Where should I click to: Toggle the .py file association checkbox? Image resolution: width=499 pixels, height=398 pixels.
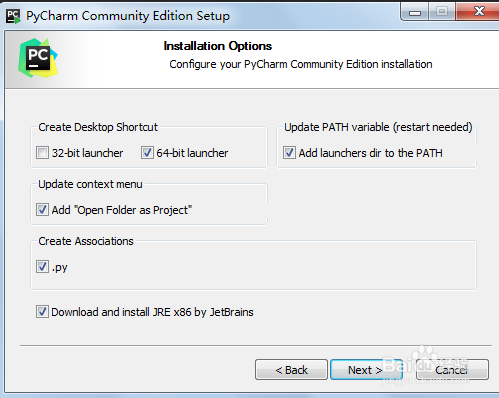point(42,267)
